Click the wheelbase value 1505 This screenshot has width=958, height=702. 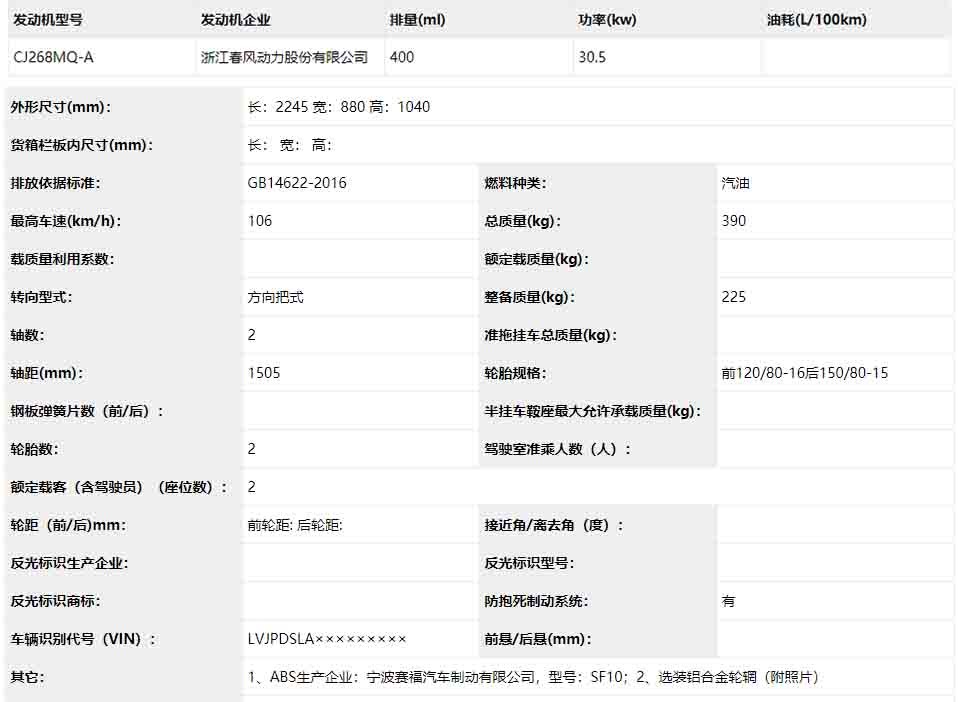pyautogui.click(x=264, y=373)
